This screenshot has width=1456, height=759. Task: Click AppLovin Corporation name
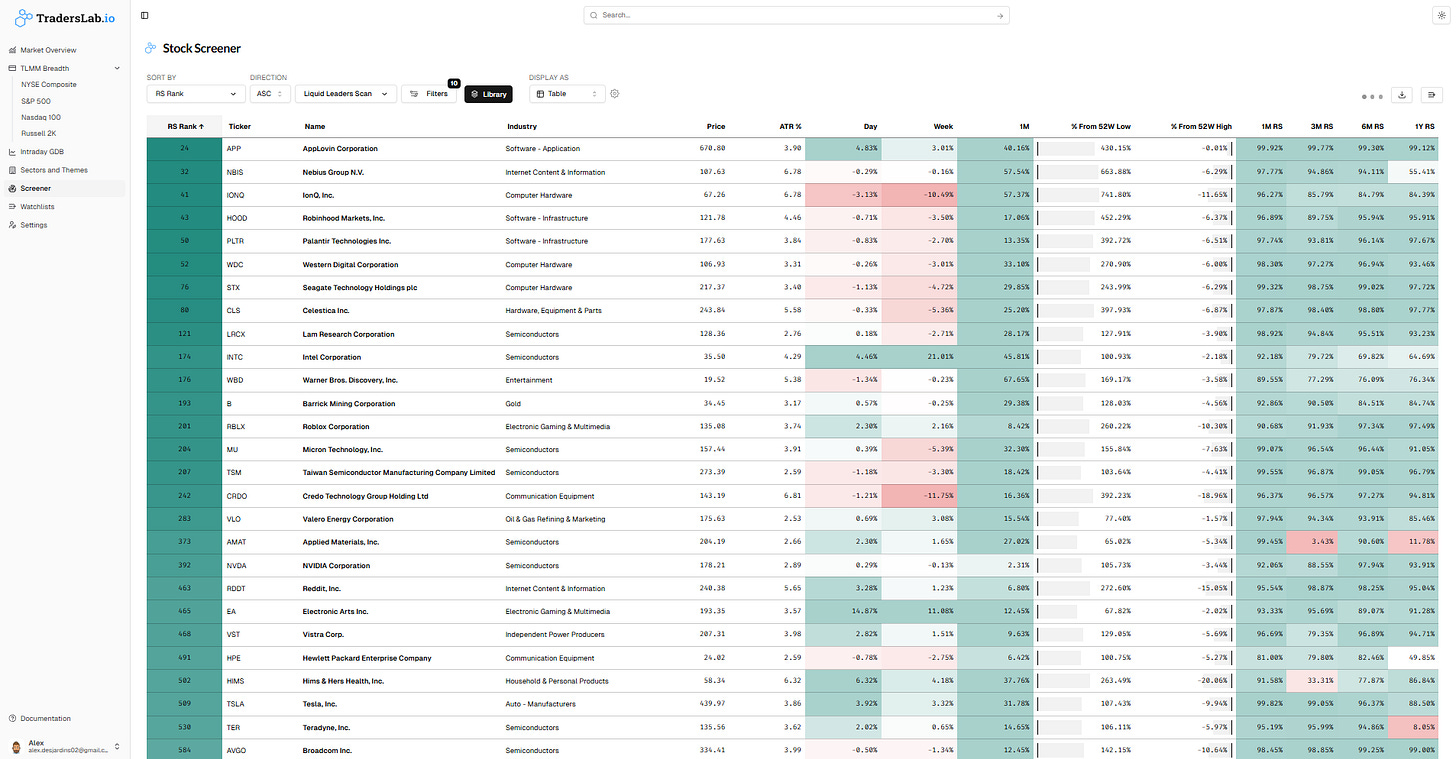(x=340, y=149)
